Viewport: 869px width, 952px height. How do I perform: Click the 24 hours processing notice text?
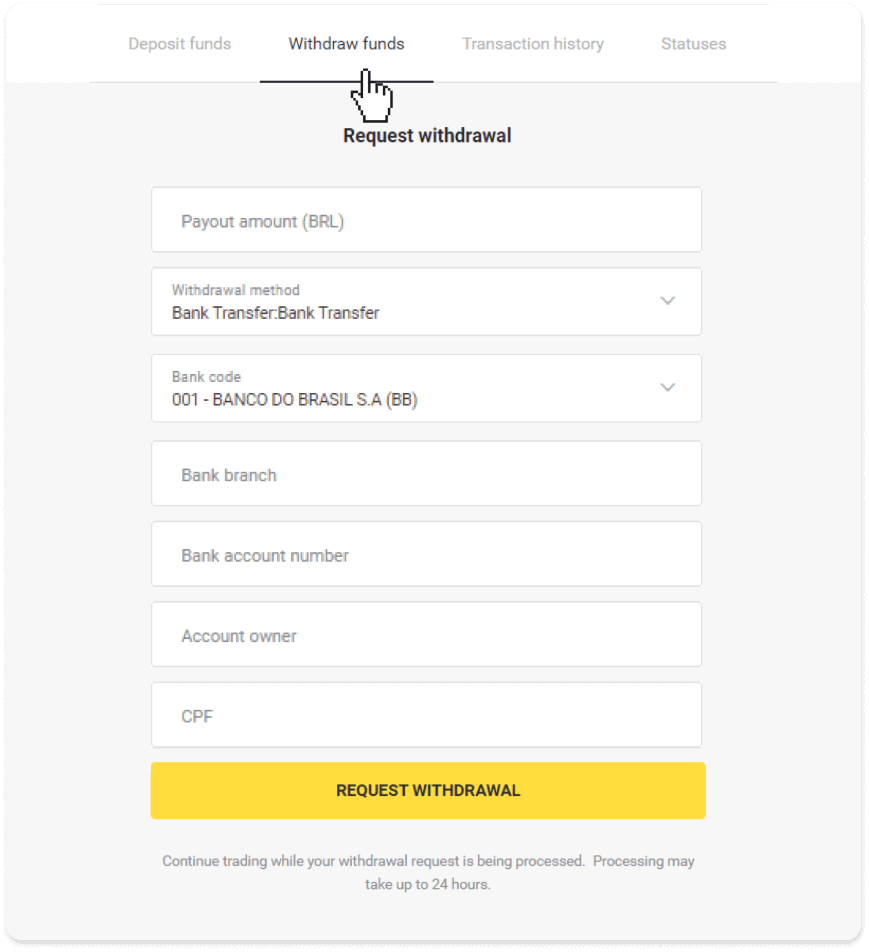coord(427,871)
